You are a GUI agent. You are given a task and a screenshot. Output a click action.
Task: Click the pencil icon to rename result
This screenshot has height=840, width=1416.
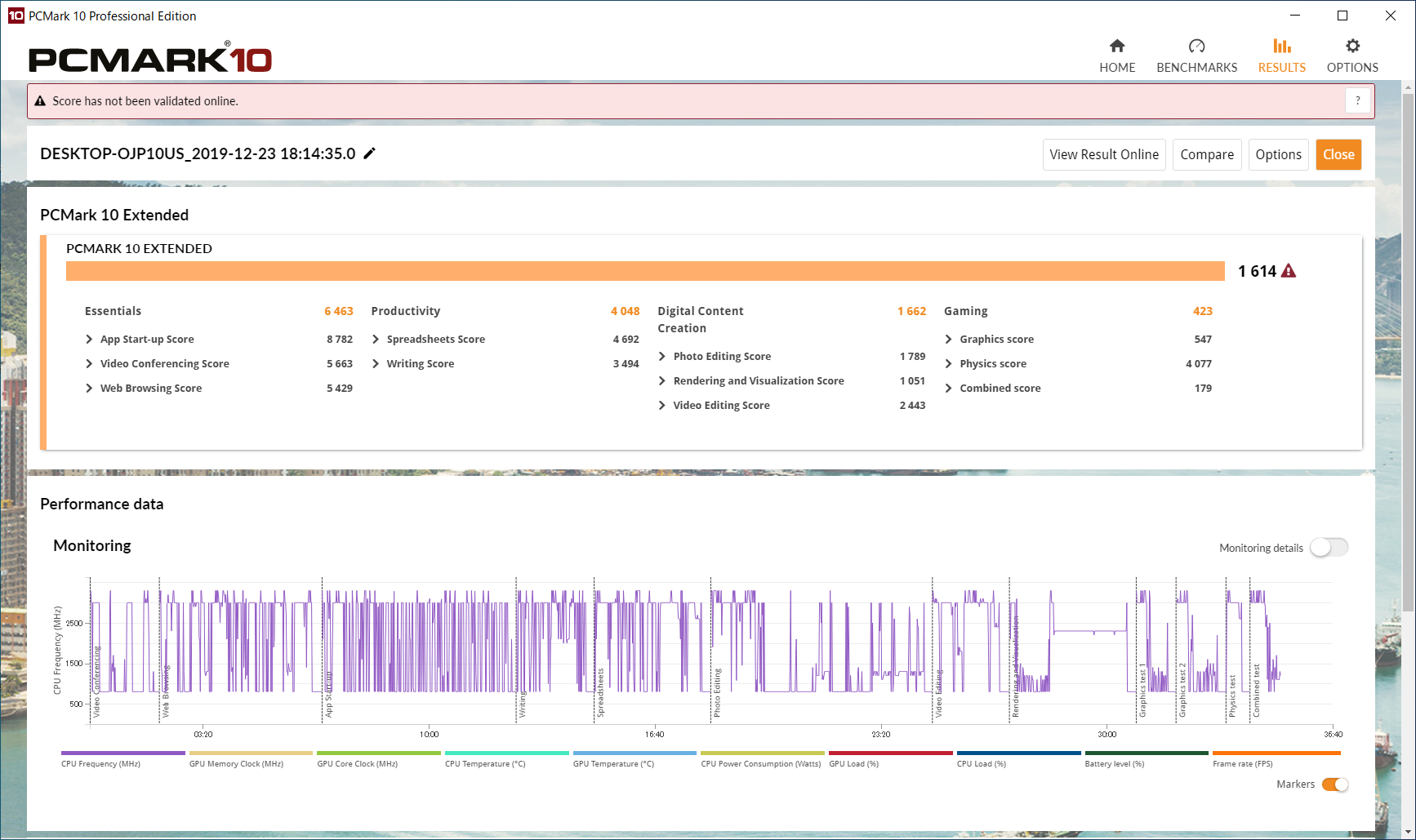click(x=370, y=153)
